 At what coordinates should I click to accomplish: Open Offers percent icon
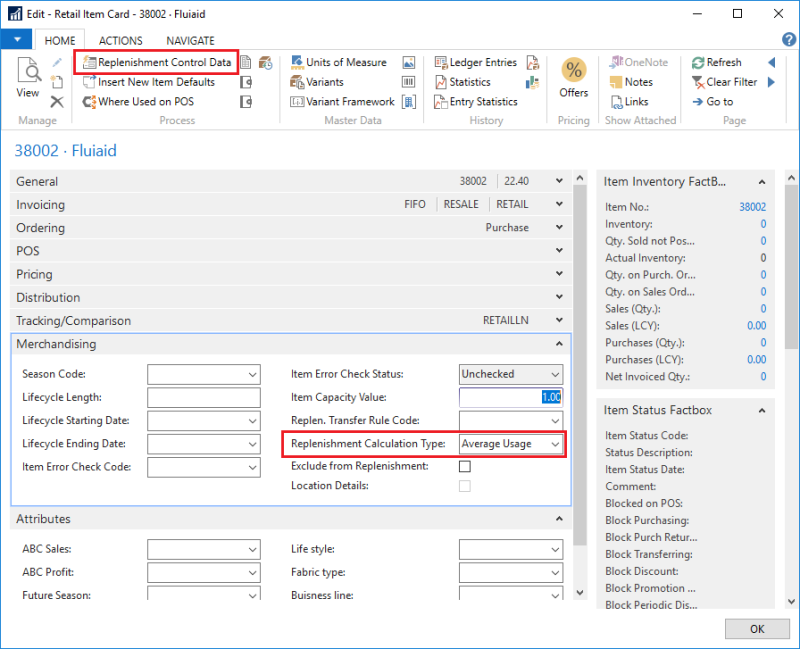574,78
